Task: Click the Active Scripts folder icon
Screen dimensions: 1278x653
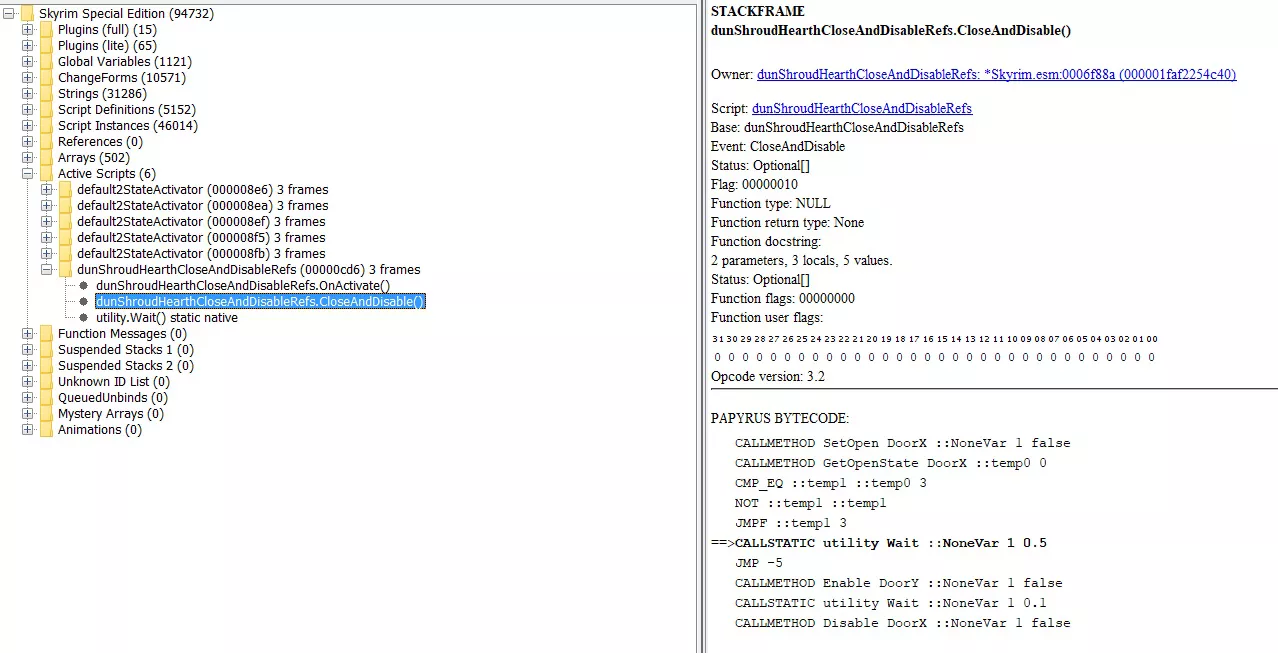Action: [x=46, y=174]
